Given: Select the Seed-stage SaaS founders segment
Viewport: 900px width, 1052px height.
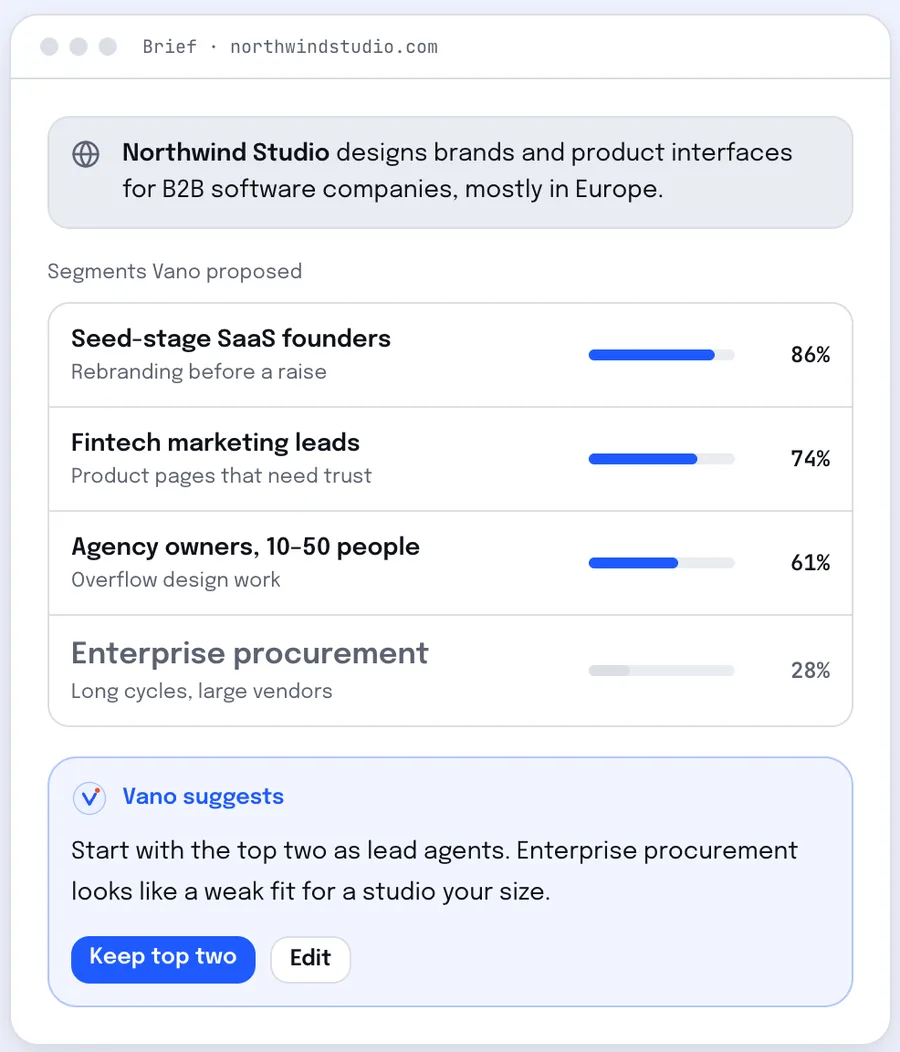Looking at the screenshot, I should tap(450, 355).
